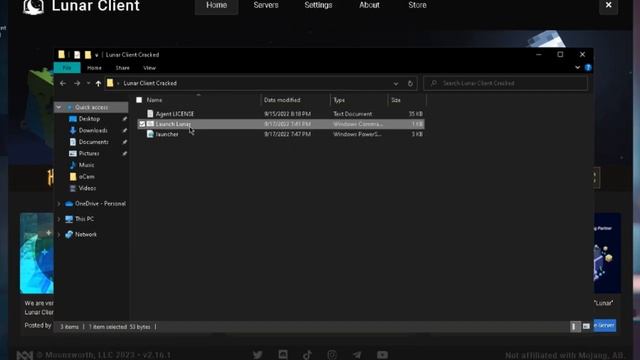Open the Share ribbon tab in Explorer

122,68
